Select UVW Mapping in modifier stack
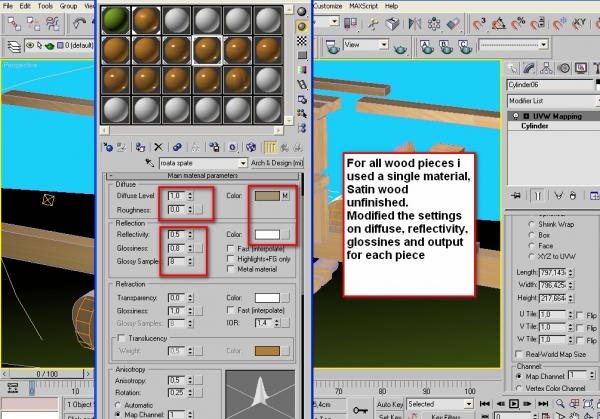Image resolution: width=600 pixels, height=419 pixels. point(557,116)
